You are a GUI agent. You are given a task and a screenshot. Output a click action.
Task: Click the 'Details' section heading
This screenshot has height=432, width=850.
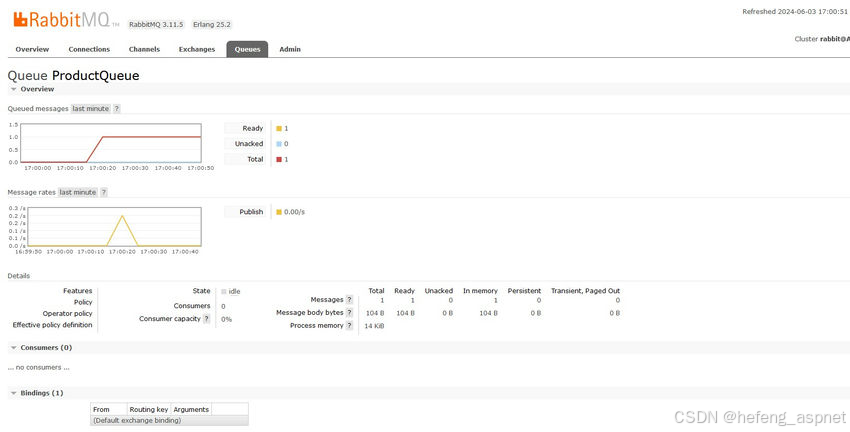[x=19, y=276]
